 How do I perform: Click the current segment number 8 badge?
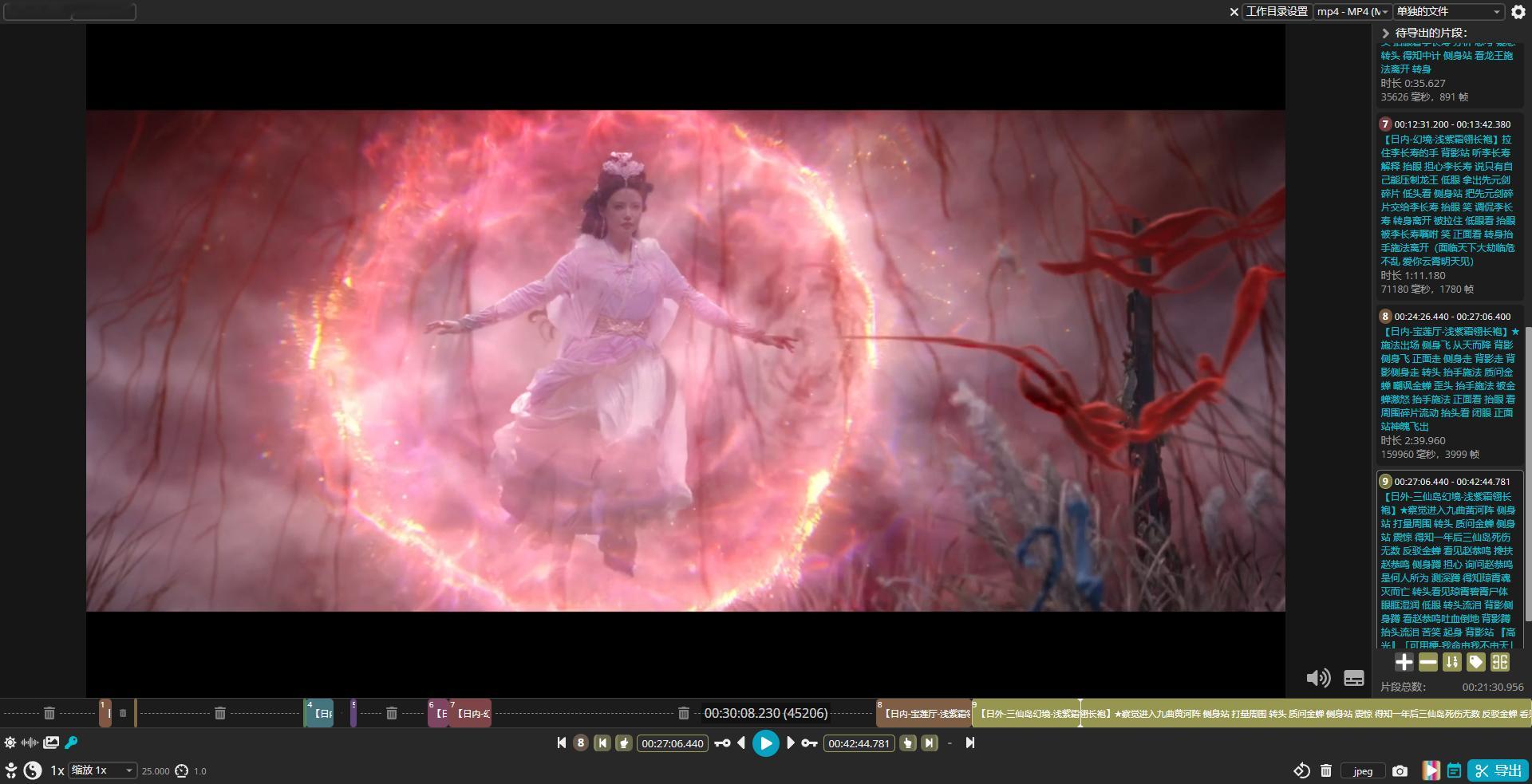click(581, 743)
